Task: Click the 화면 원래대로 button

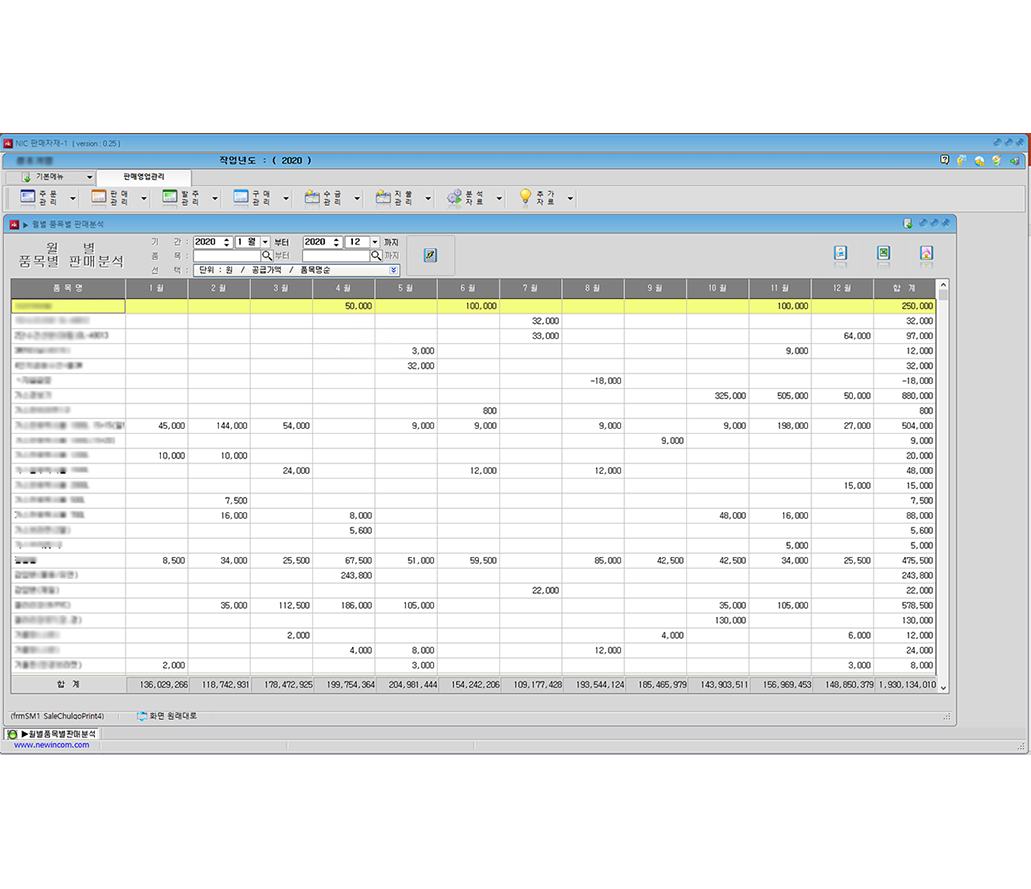Action: [166, 716]
